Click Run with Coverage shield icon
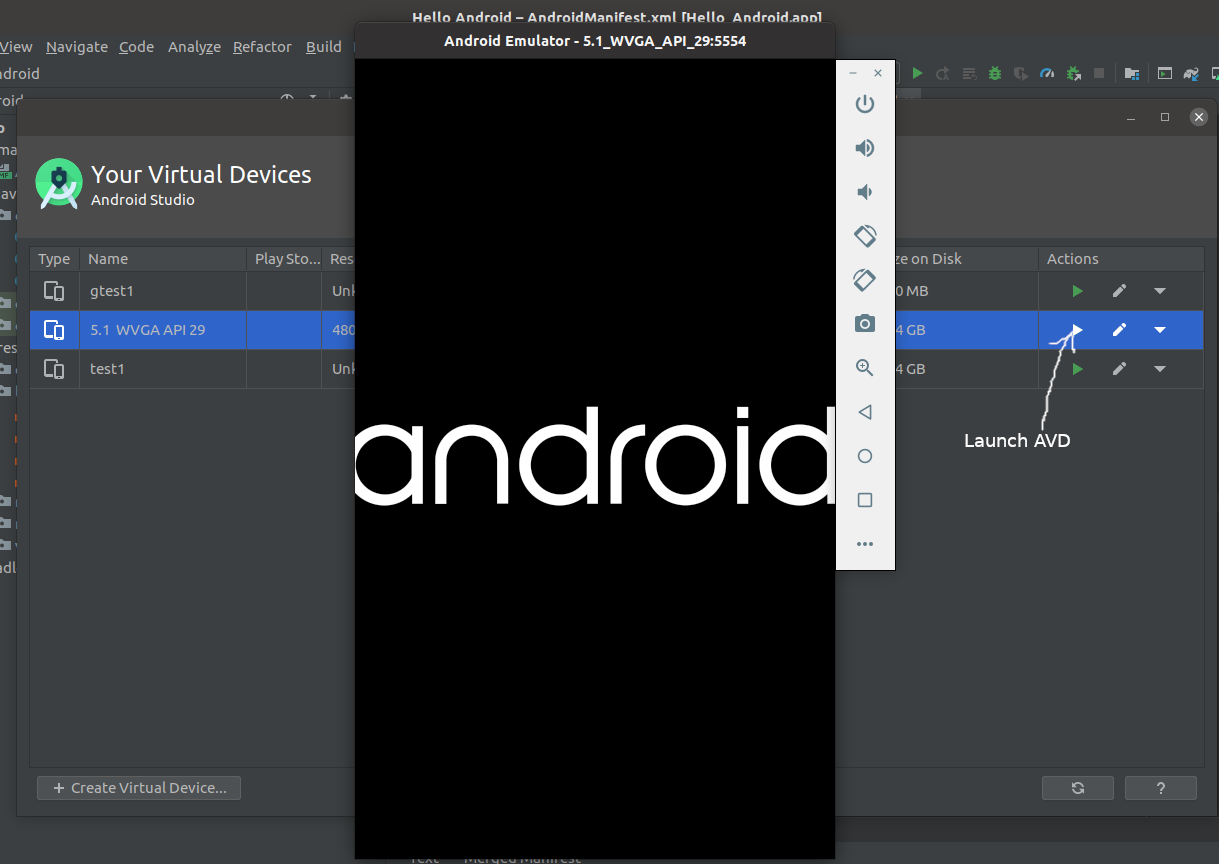This screenshot has height=864, width=1219. [1021, 73]
